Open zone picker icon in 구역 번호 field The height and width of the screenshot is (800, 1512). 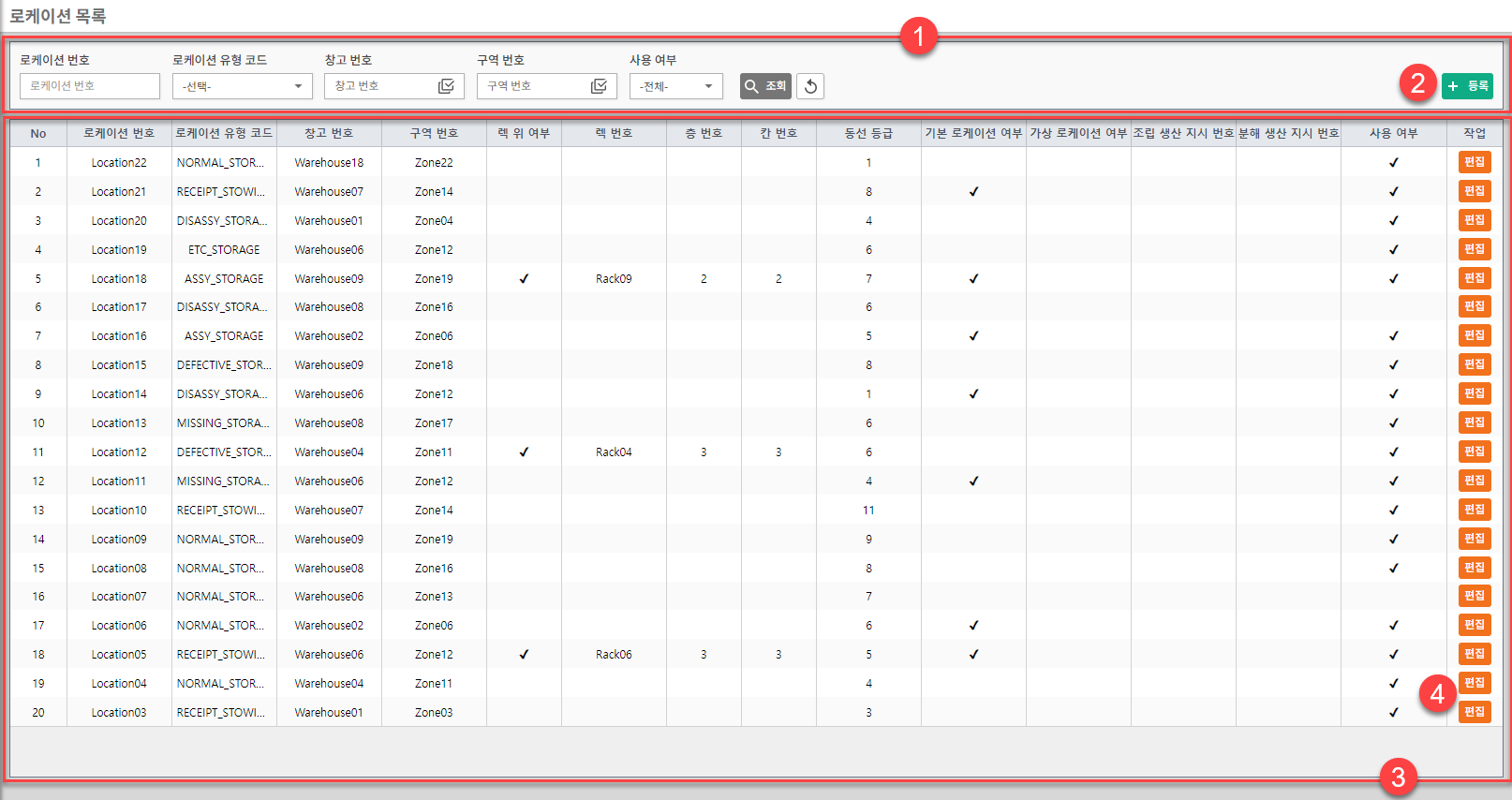(x=600, y=86)
